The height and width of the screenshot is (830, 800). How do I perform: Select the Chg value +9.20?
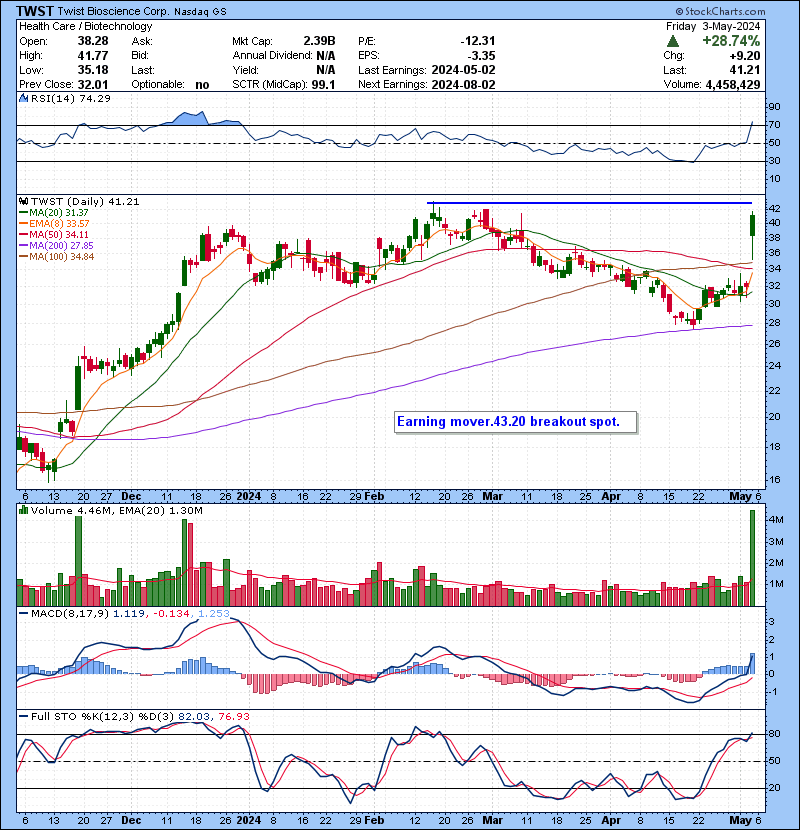point(745,56)
